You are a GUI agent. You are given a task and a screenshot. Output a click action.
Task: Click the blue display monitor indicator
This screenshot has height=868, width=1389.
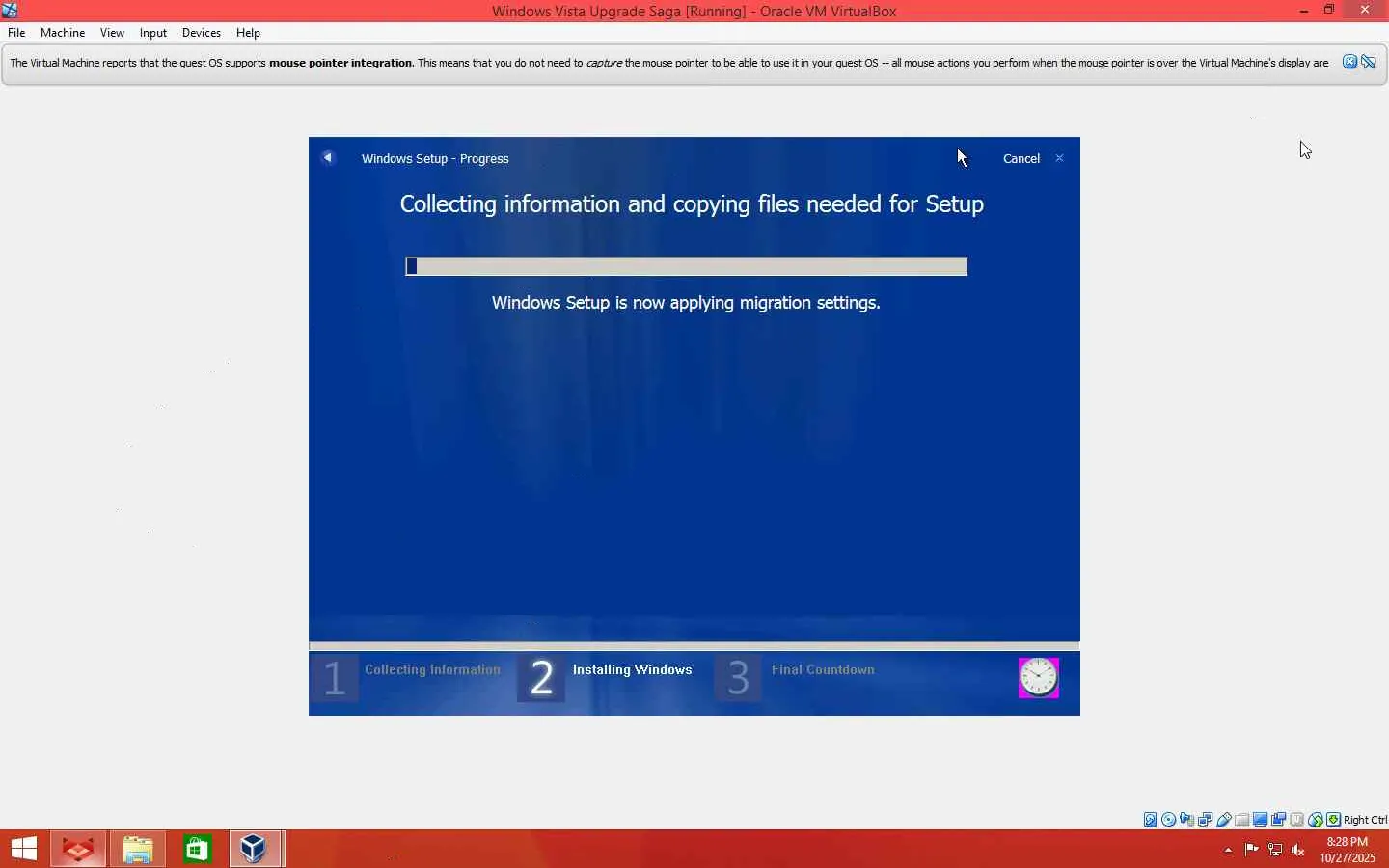click(1261, 820)
